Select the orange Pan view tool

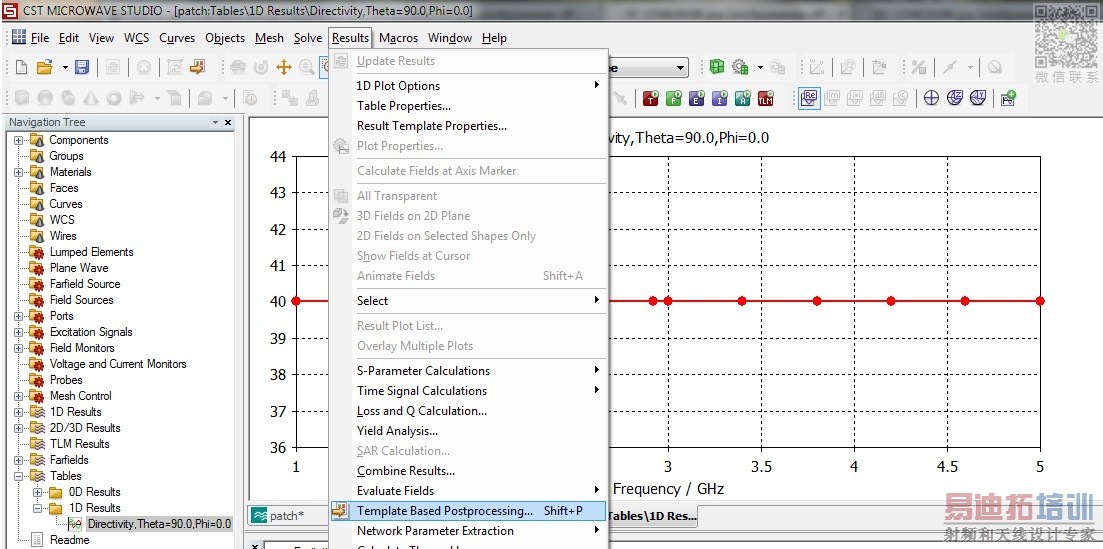point(283,68)
